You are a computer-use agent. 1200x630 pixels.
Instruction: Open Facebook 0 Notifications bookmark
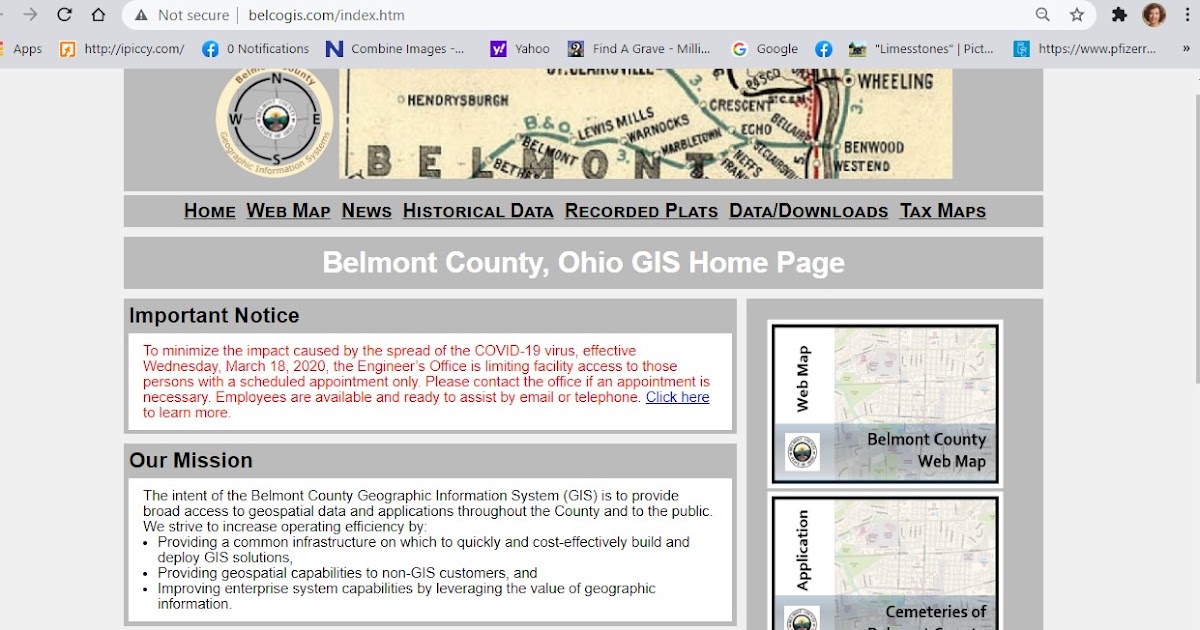click(255, 49)
